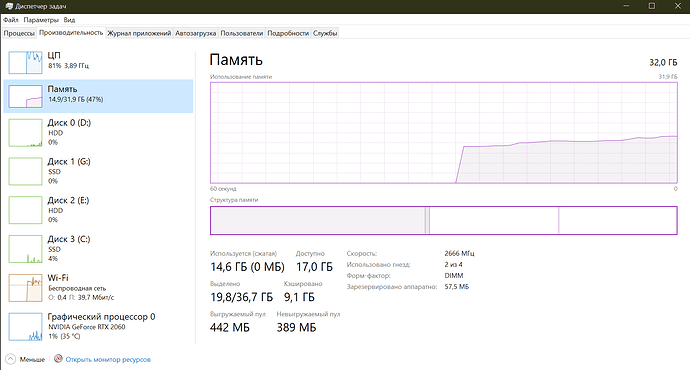Select the Память 14,9/31,9 ГБ label

click(x=75, y=94)
